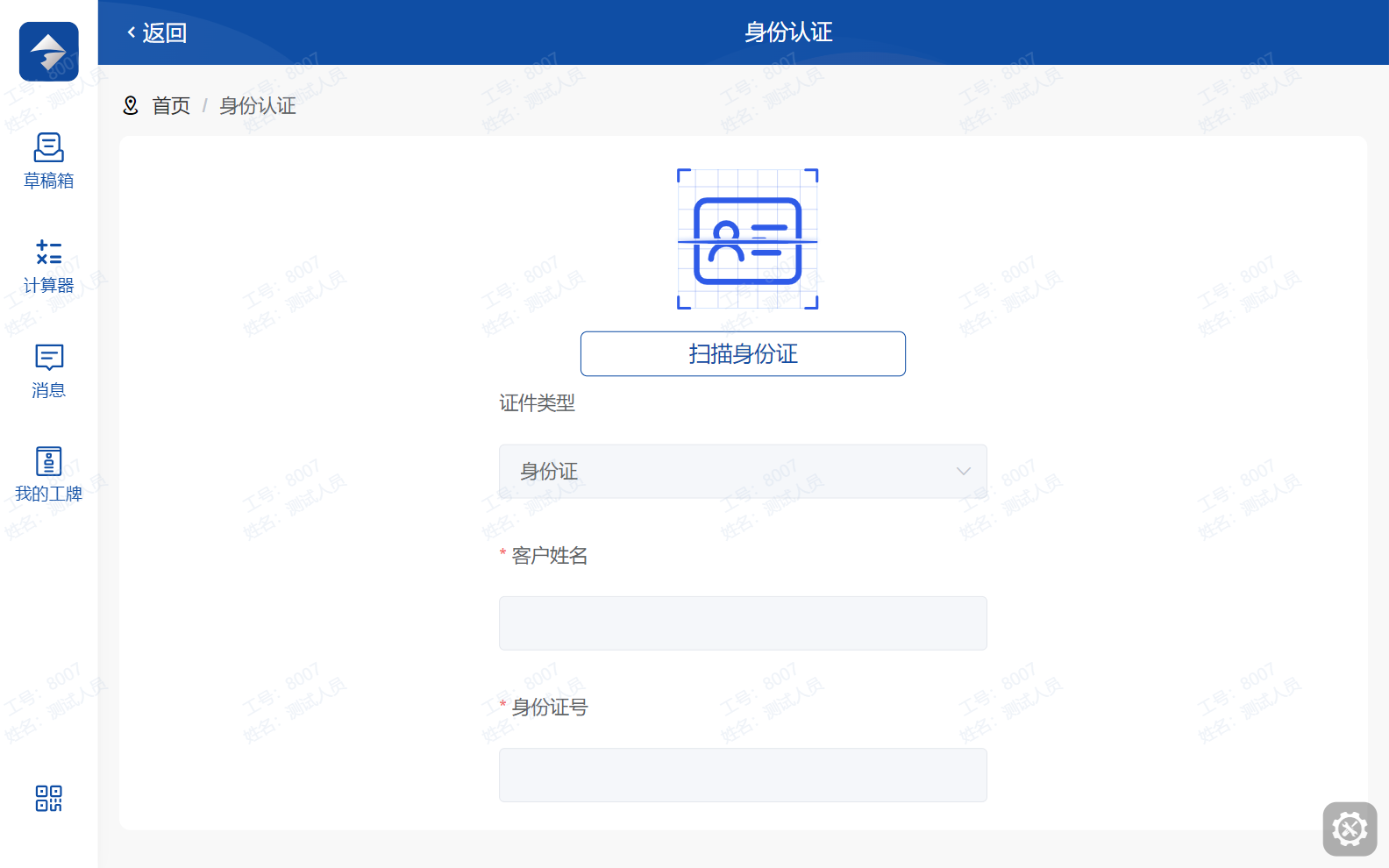Open the 首页 breadcrumb link

pyautogui.click(x=171, y=106)
